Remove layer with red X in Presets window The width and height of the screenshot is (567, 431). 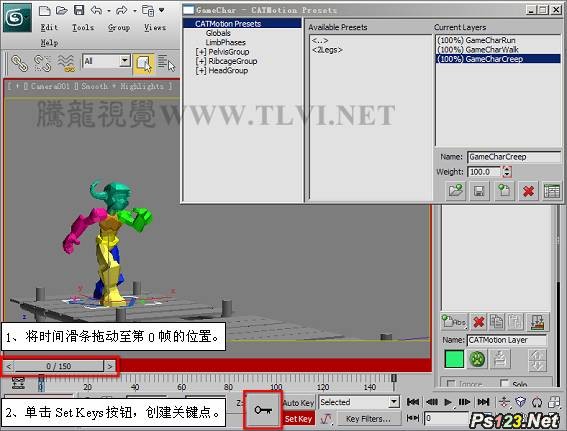528,191
